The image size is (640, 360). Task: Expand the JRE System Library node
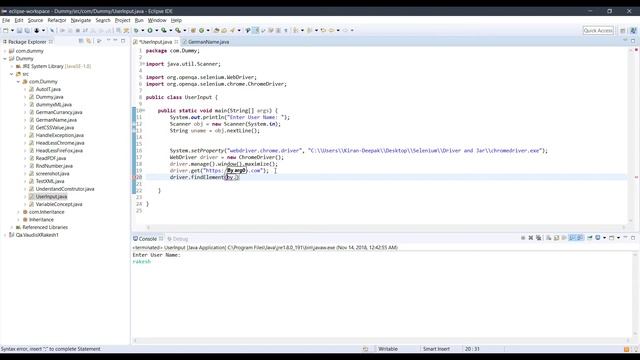pyautogui.click(x=12, y=66)
